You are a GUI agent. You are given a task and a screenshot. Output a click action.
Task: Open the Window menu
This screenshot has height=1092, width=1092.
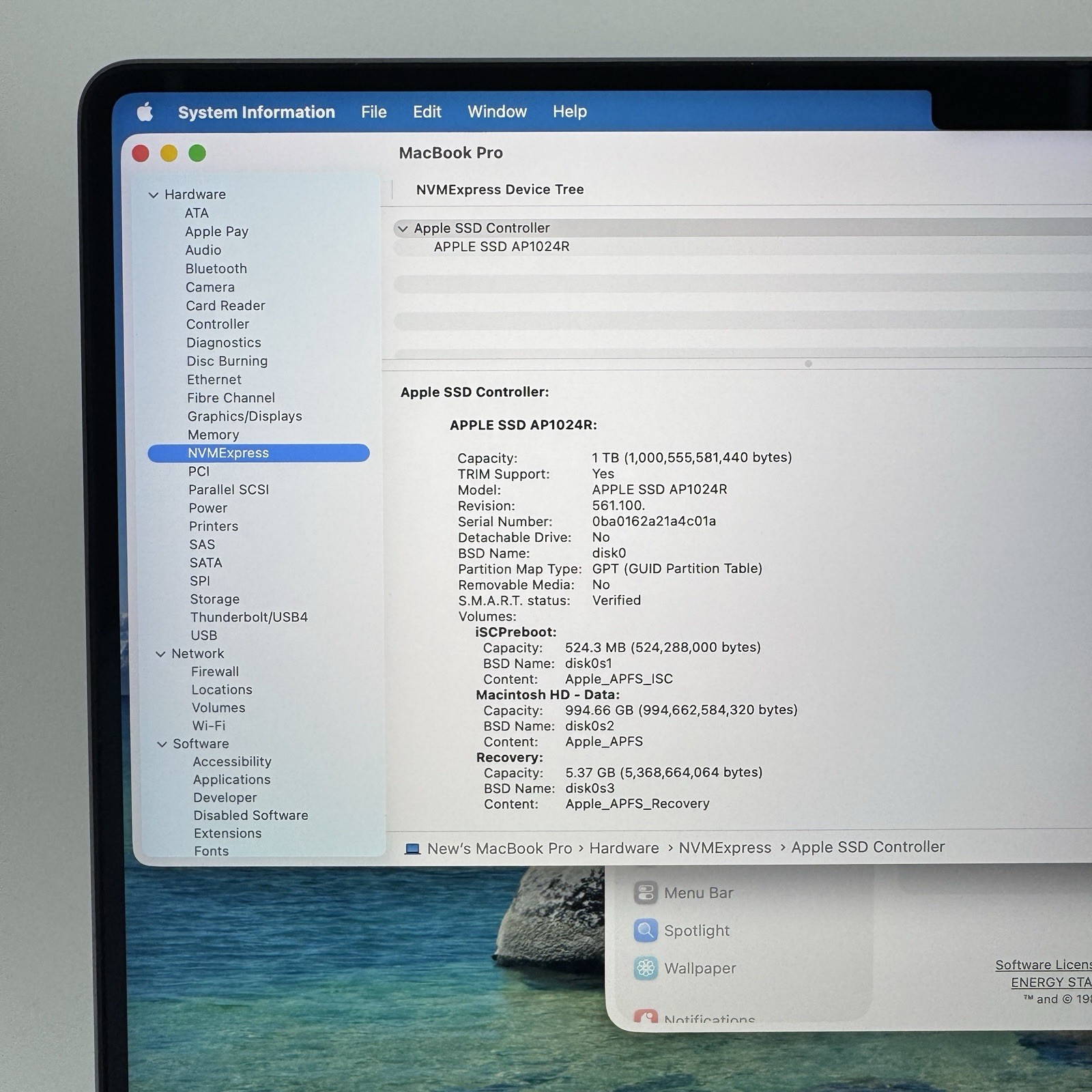coord(498,111)
